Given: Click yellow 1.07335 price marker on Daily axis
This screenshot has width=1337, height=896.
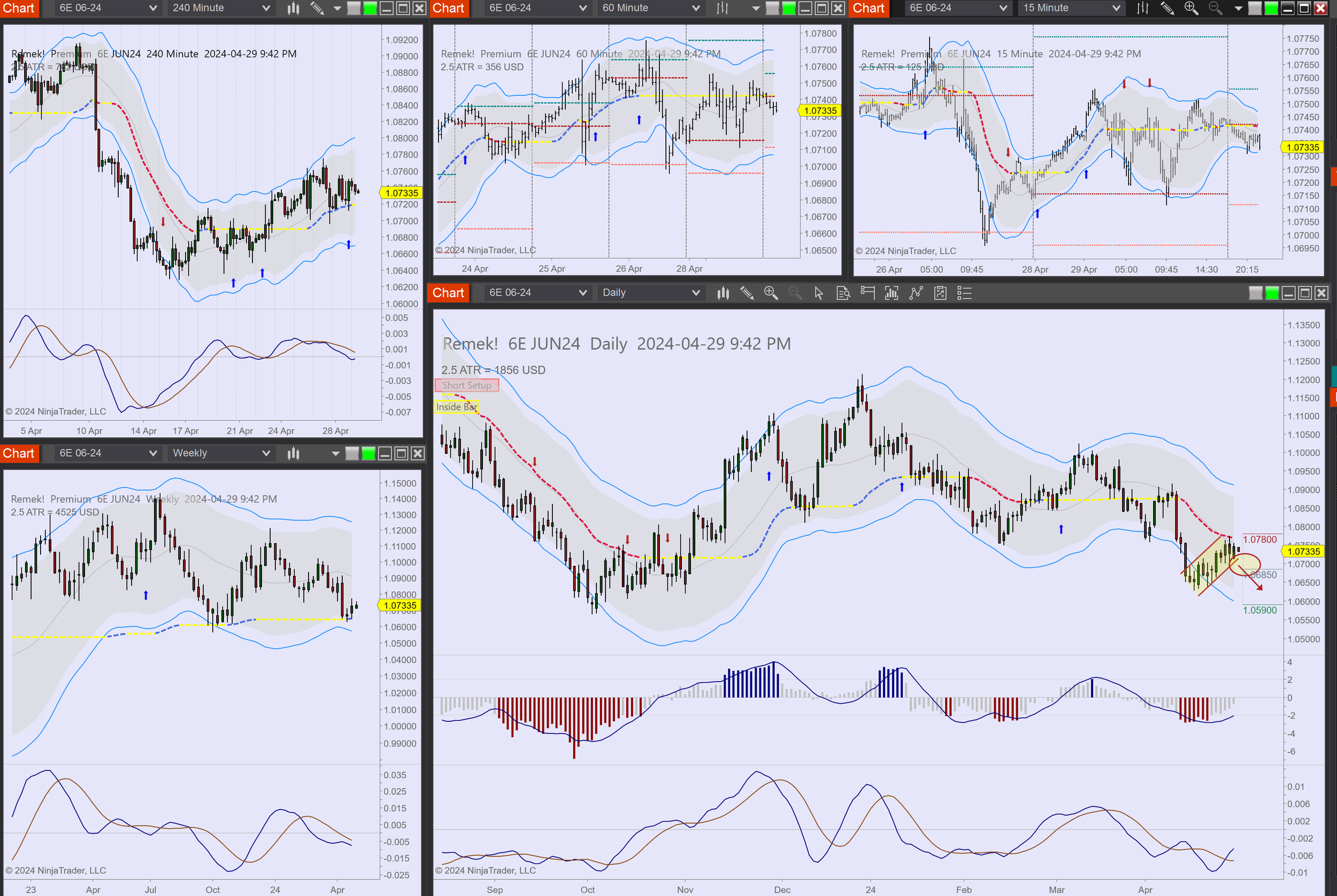Looking at the screenshot, I should 1303,551.
